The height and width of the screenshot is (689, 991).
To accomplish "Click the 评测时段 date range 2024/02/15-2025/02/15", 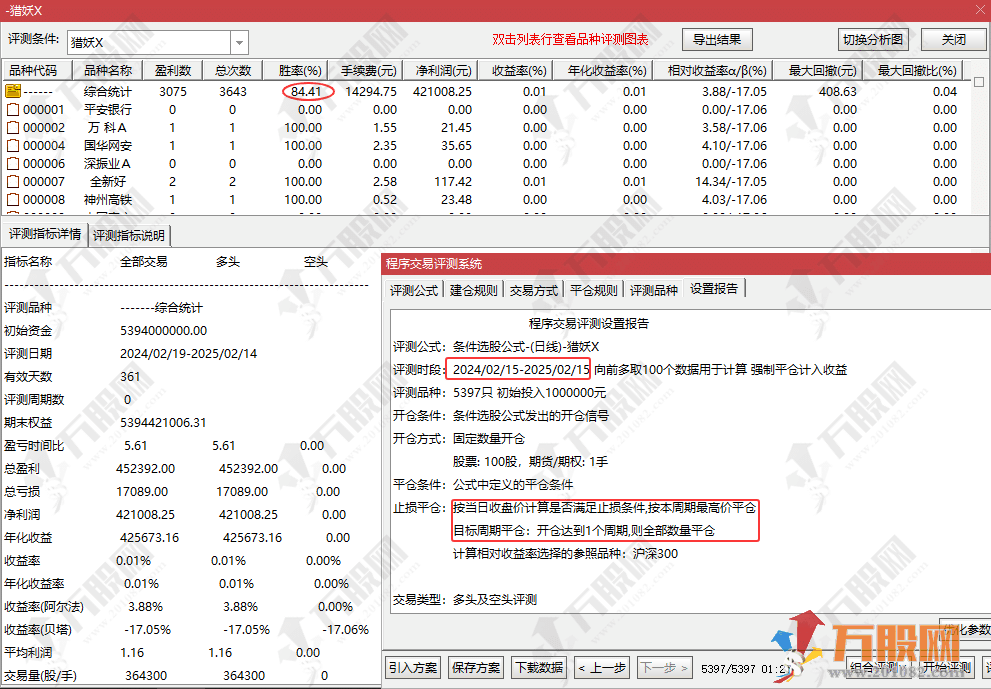I will [521, 369].
